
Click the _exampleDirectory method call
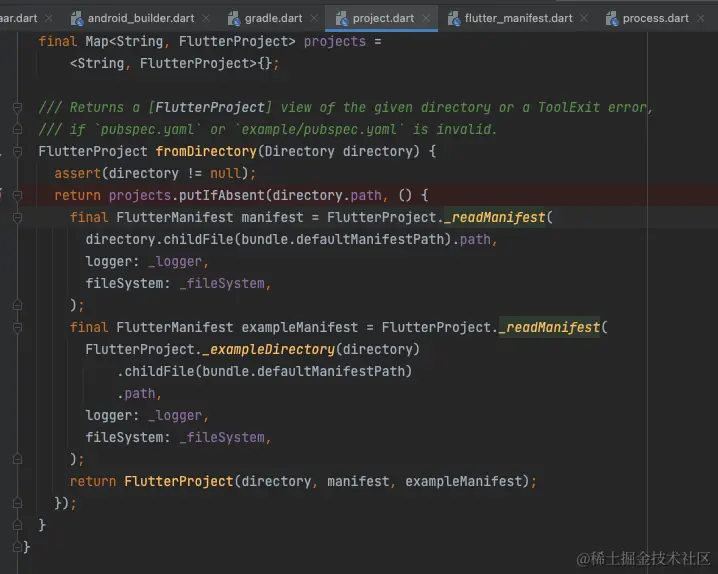(268, 349)
